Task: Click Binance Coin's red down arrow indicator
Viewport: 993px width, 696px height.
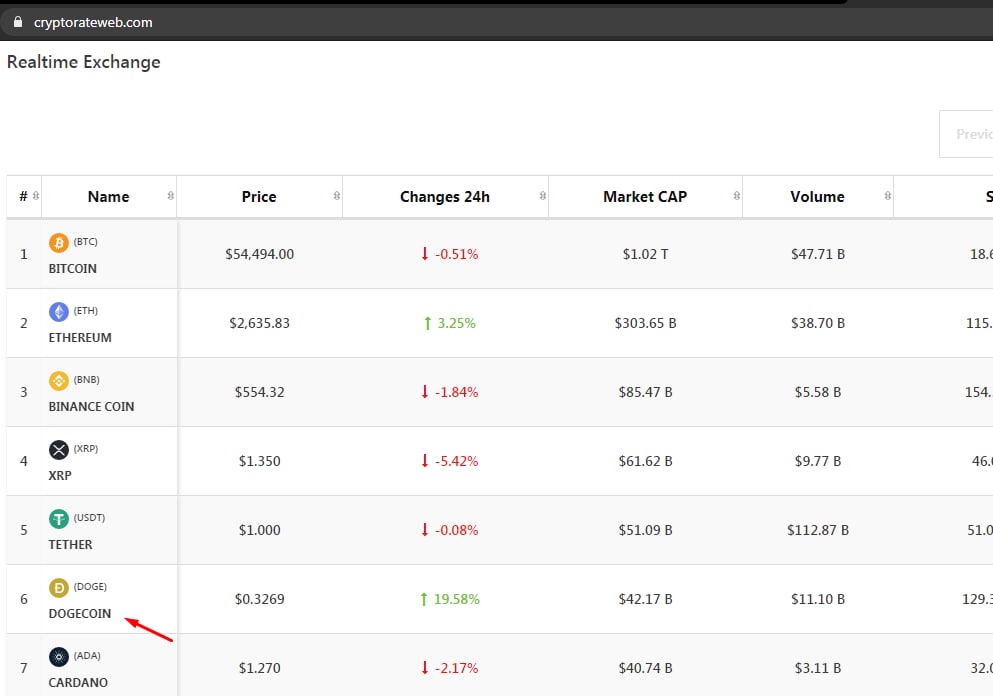Action: click(x=425, y=392)
